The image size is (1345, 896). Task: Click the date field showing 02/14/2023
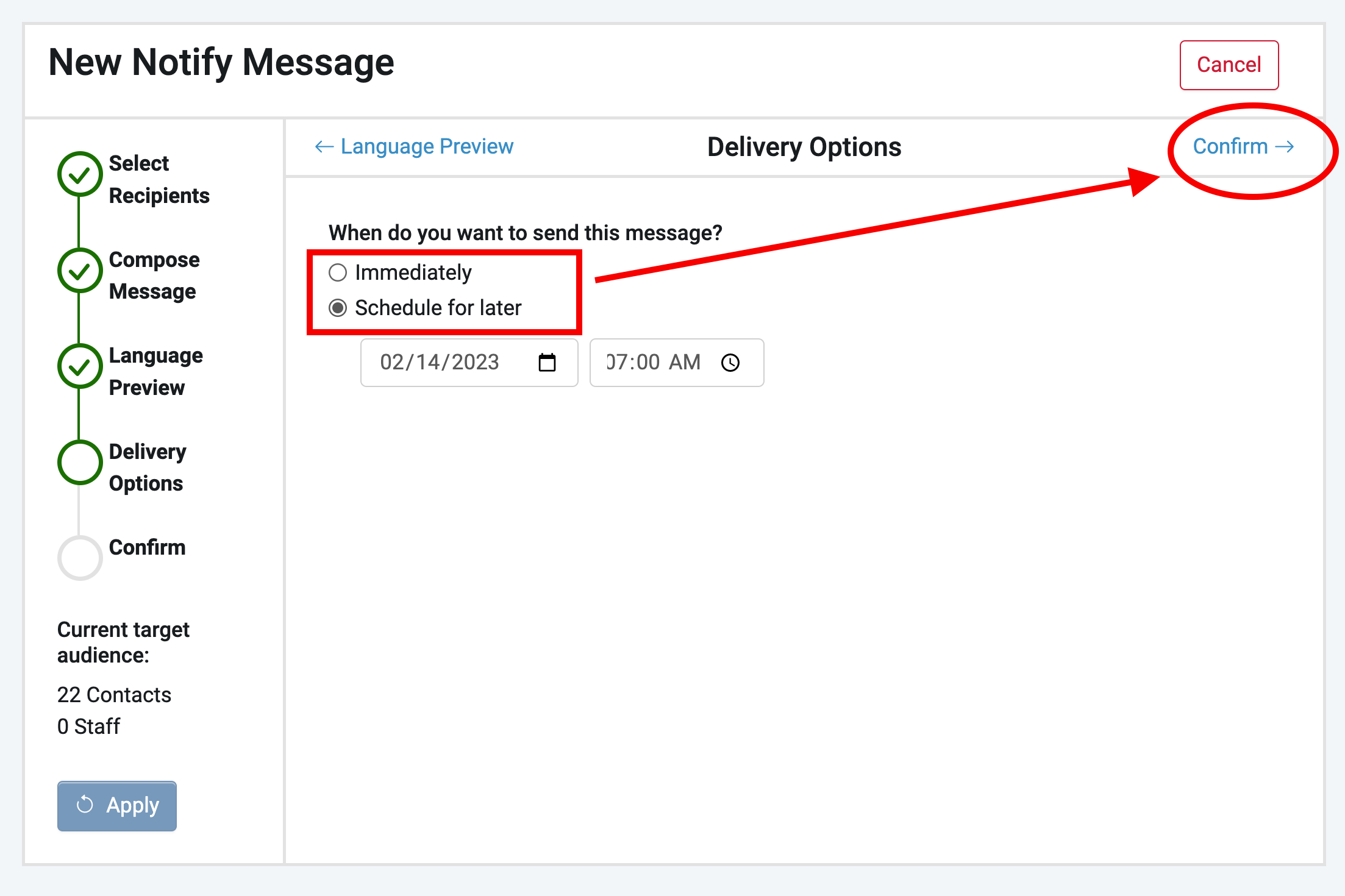(x=469, y=363)
